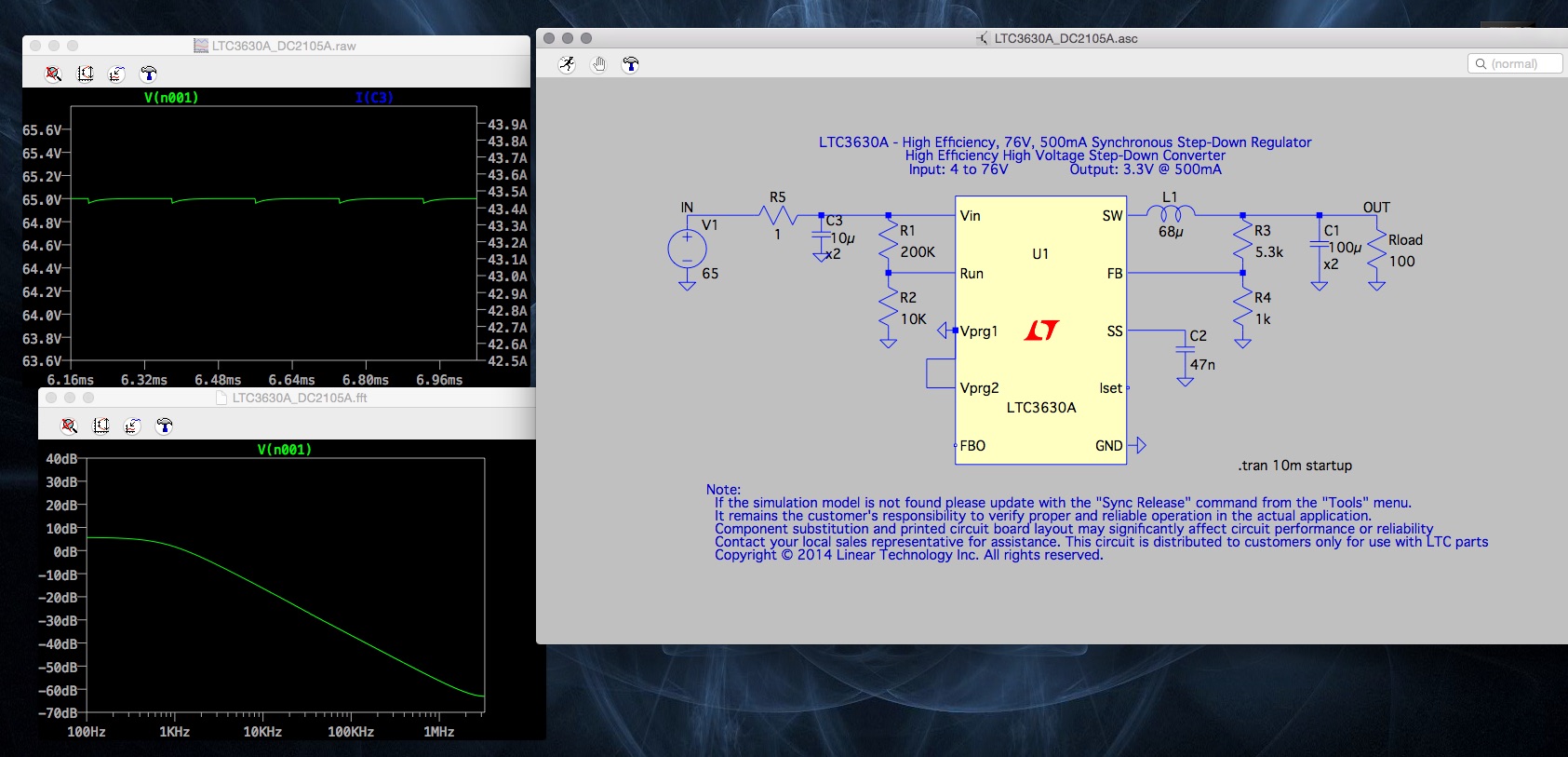Click the LTC3630A_DC2105A.asc window title

pyautogui.click(x=1065, y=38)
